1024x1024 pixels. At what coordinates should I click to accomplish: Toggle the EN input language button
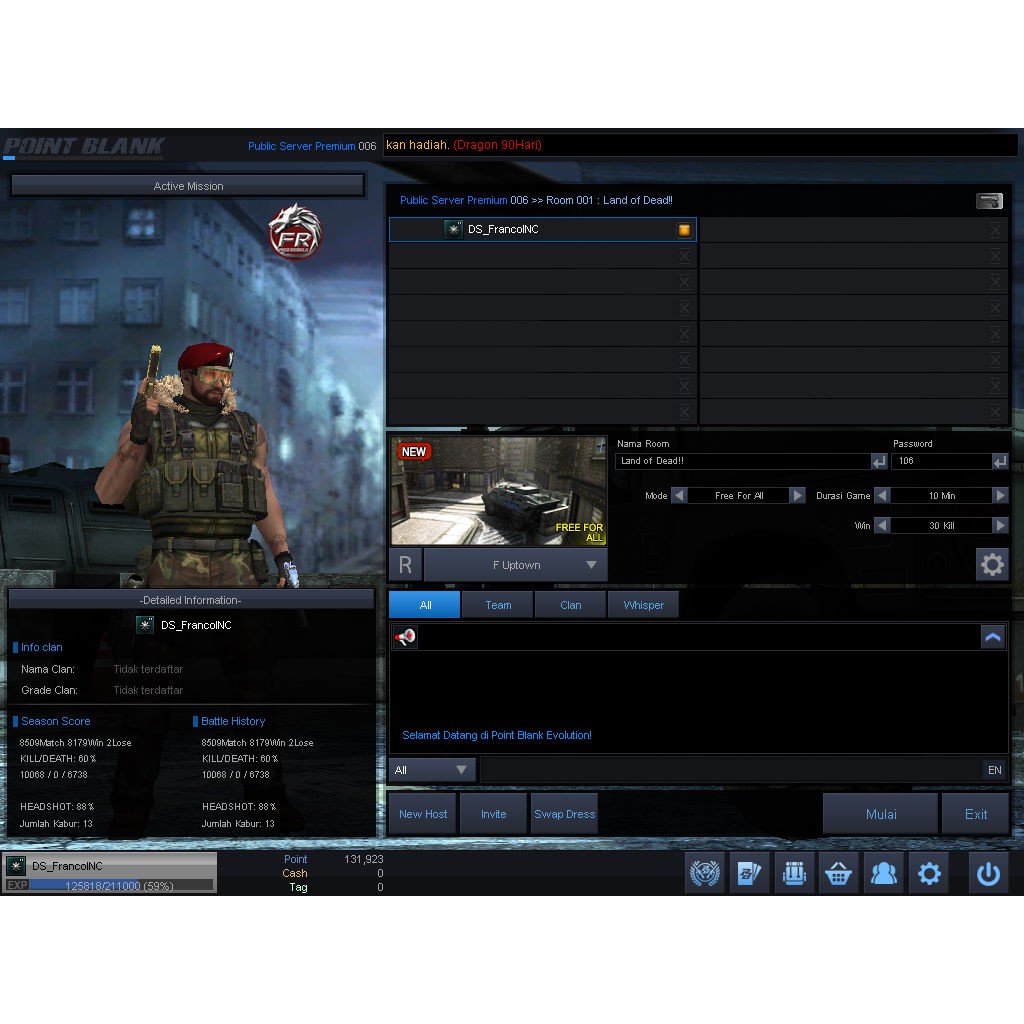(x=995, y=770)
